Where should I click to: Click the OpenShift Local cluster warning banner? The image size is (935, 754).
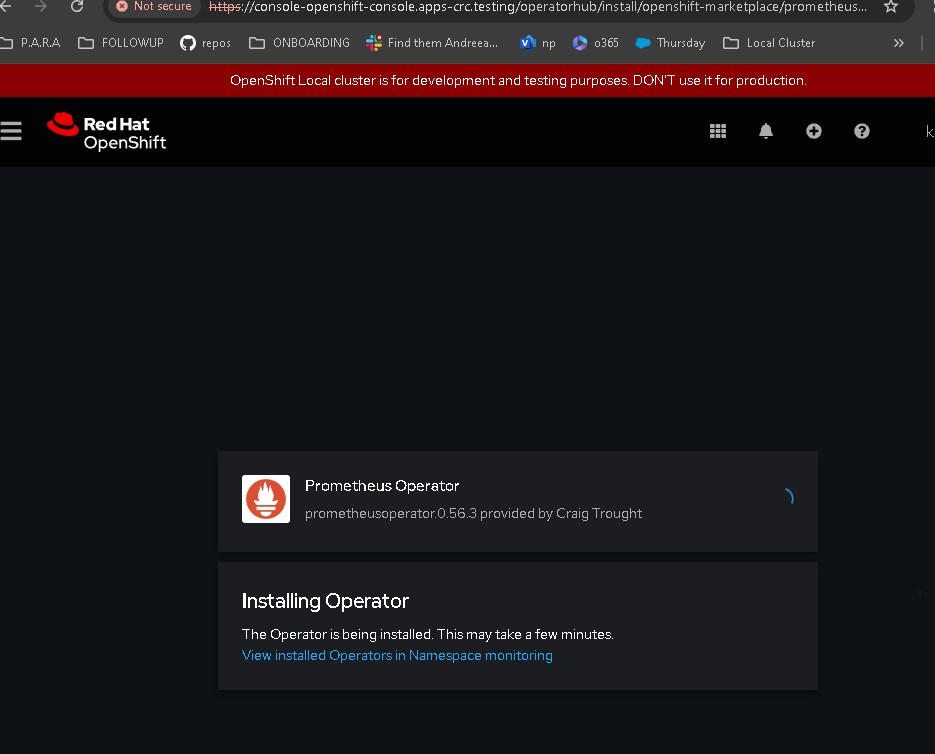468,80
